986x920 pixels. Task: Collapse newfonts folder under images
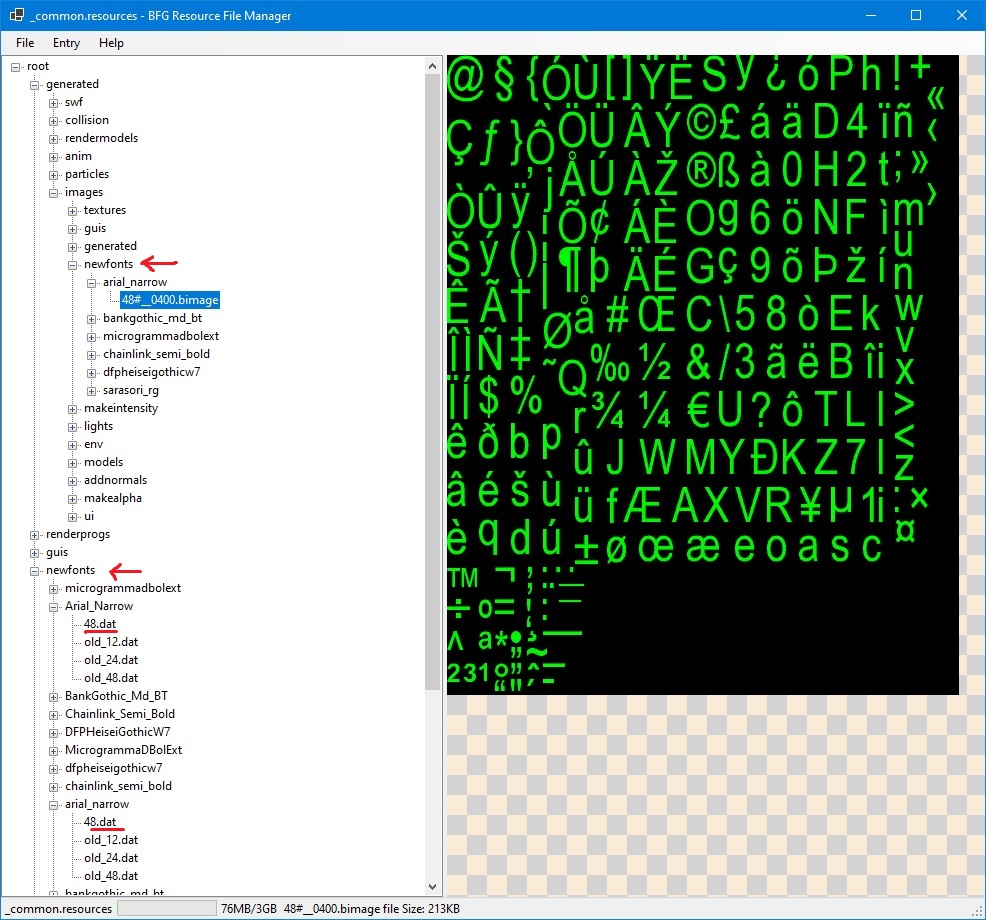72,265
